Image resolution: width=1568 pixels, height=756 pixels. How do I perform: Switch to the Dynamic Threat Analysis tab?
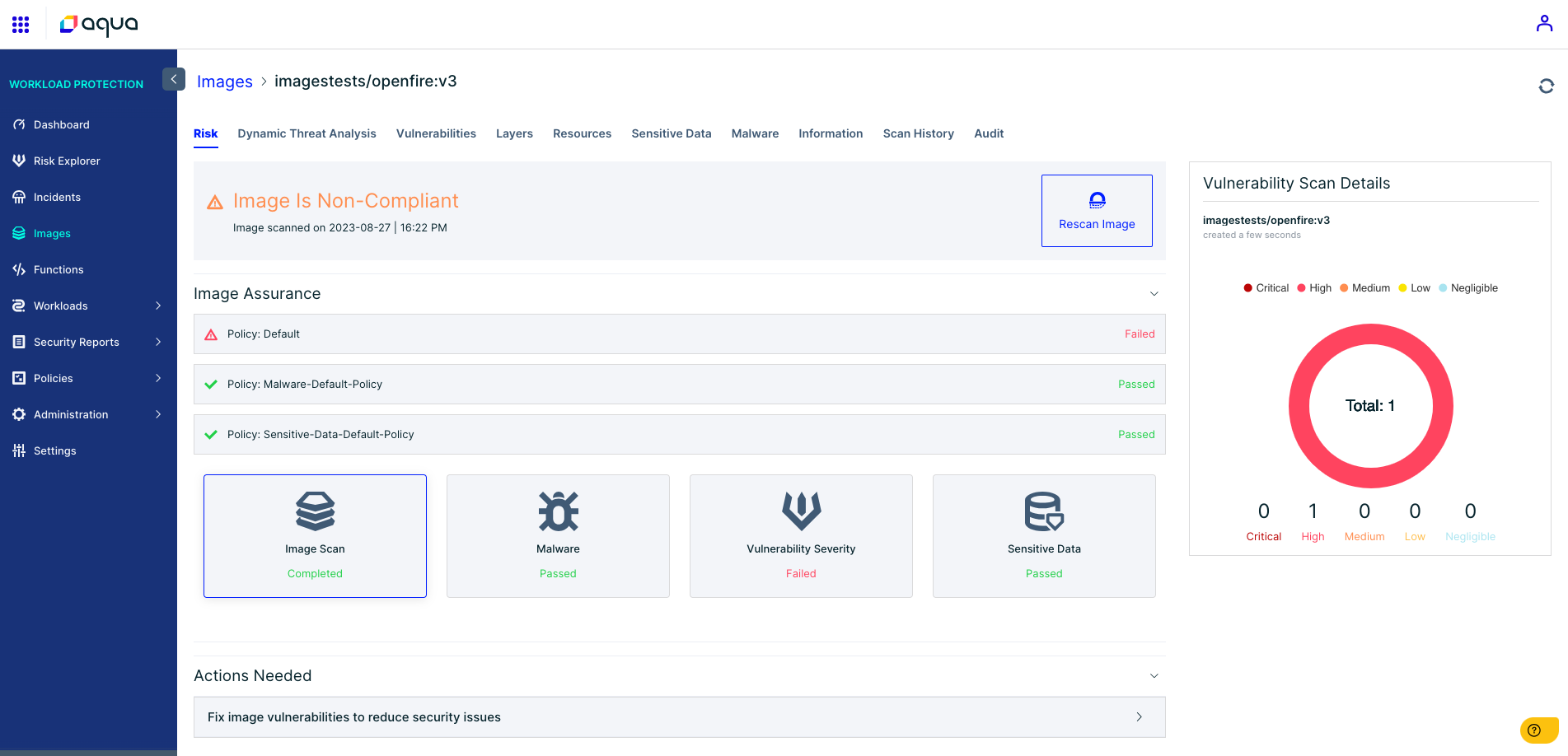[x=307, y=133]
